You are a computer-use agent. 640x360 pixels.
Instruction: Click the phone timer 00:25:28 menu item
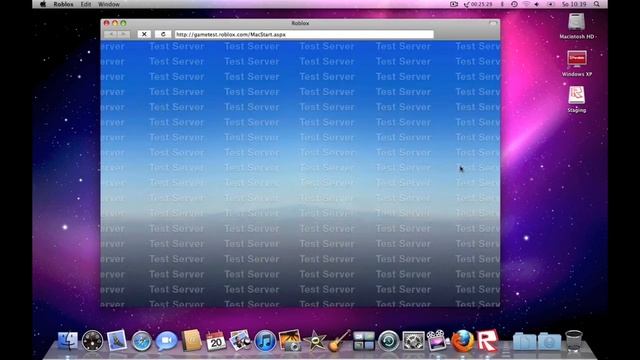pyautogui.click(x=478, y=4)
